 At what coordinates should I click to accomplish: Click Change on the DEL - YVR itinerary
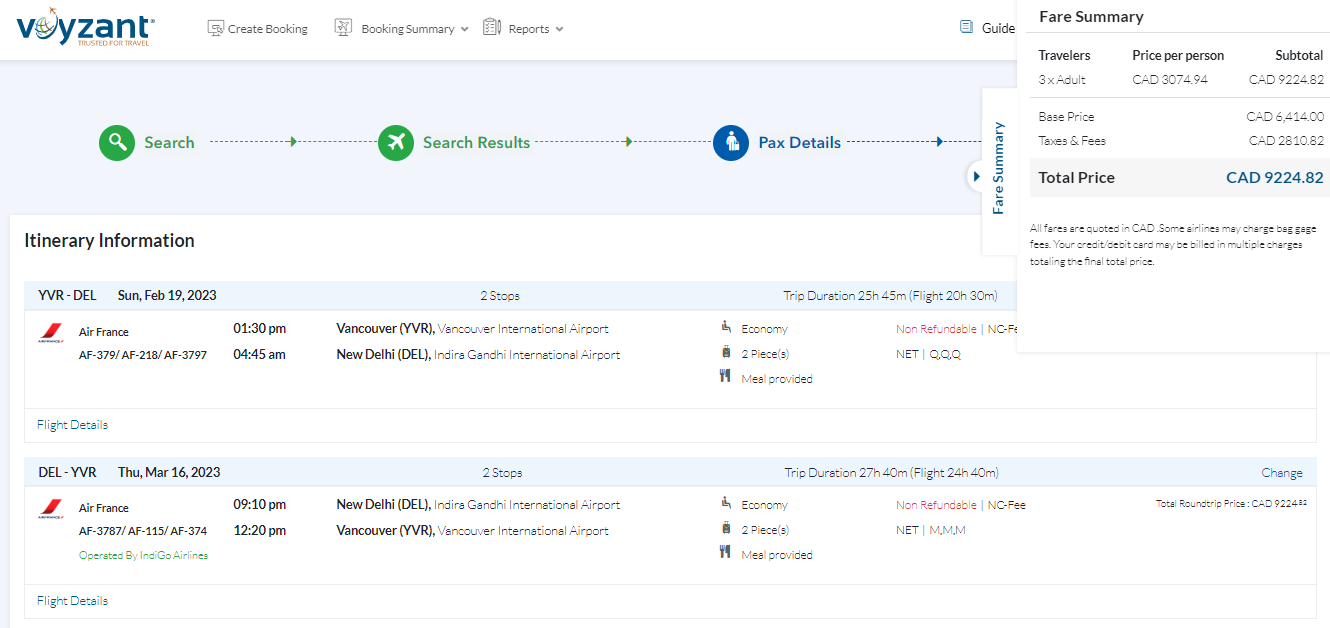coord(1281,473)
